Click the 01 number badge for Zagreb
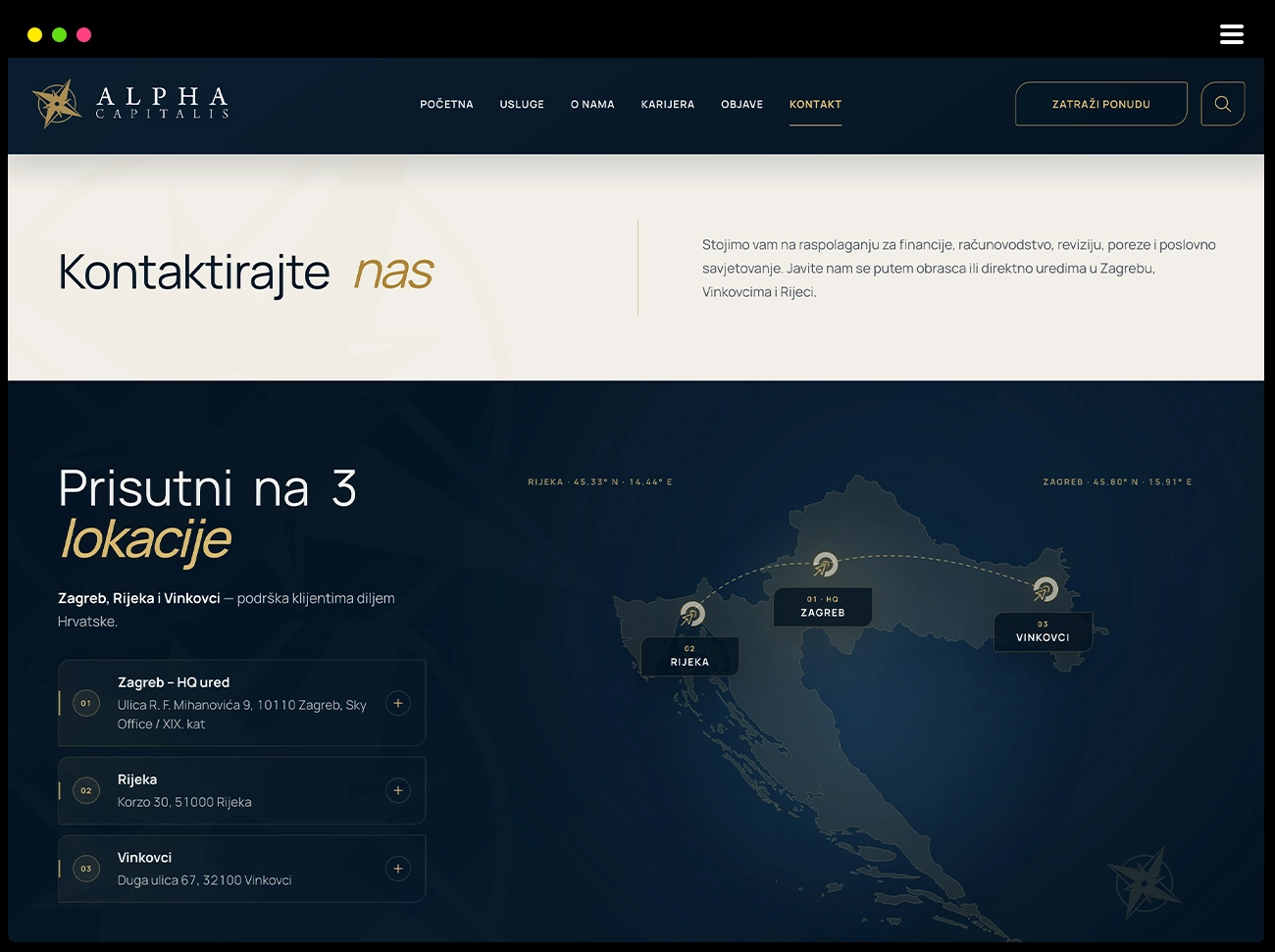The height and width of the screenshot is (952, 1275). (86, 703)
